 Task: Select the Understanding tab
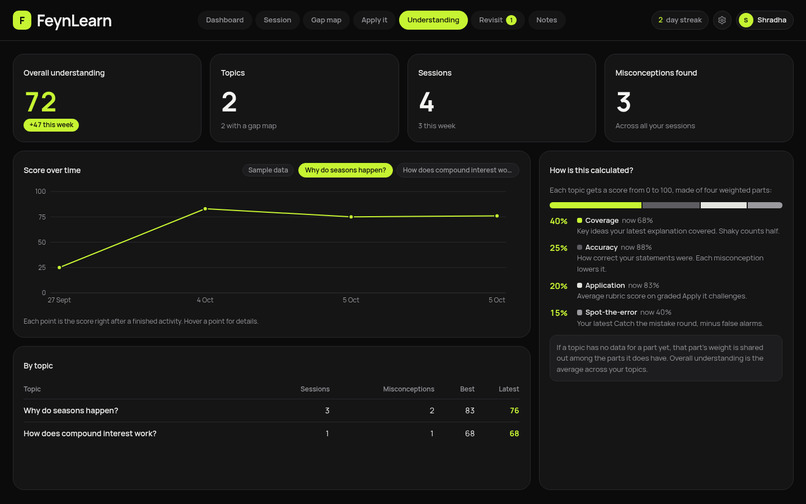(433, 20)
